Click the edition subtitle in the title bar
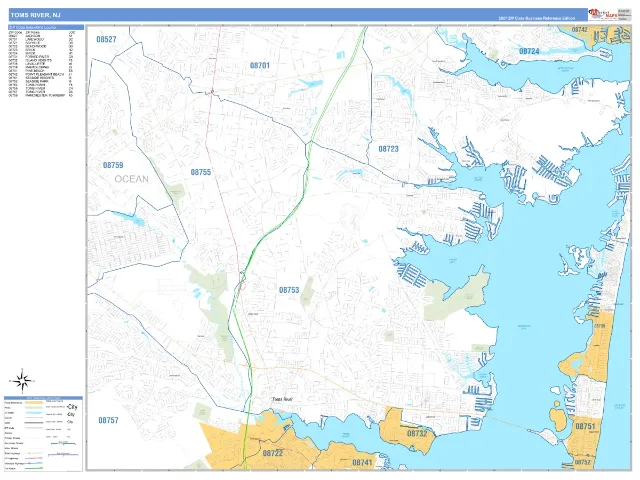Viewport: 640px width, 480px height. pos(536,18)
